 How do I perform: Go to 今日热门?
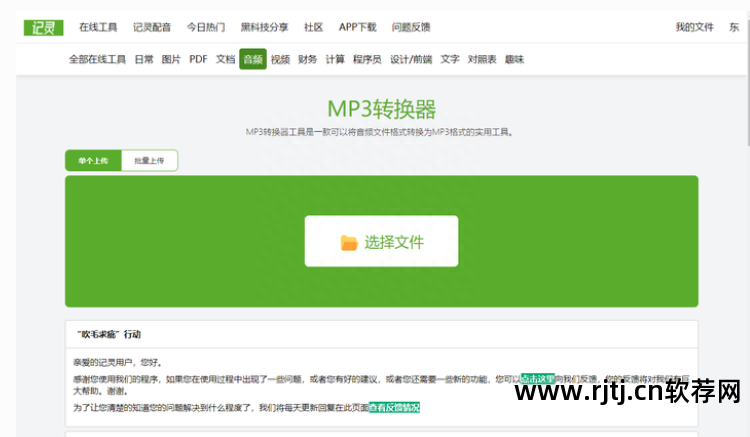tap(206, 27)
